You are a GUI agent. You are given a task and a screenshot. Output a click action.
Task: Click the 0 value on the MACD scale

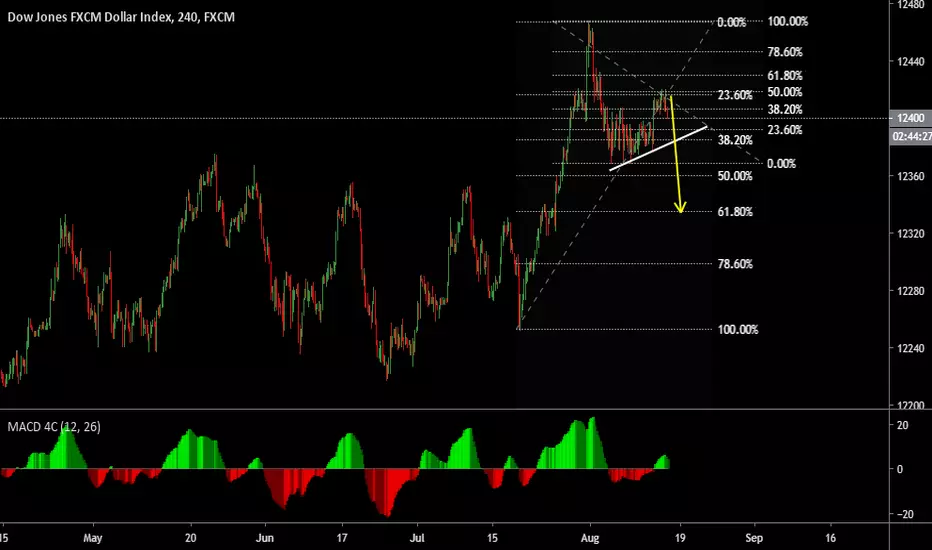point(900,469)
